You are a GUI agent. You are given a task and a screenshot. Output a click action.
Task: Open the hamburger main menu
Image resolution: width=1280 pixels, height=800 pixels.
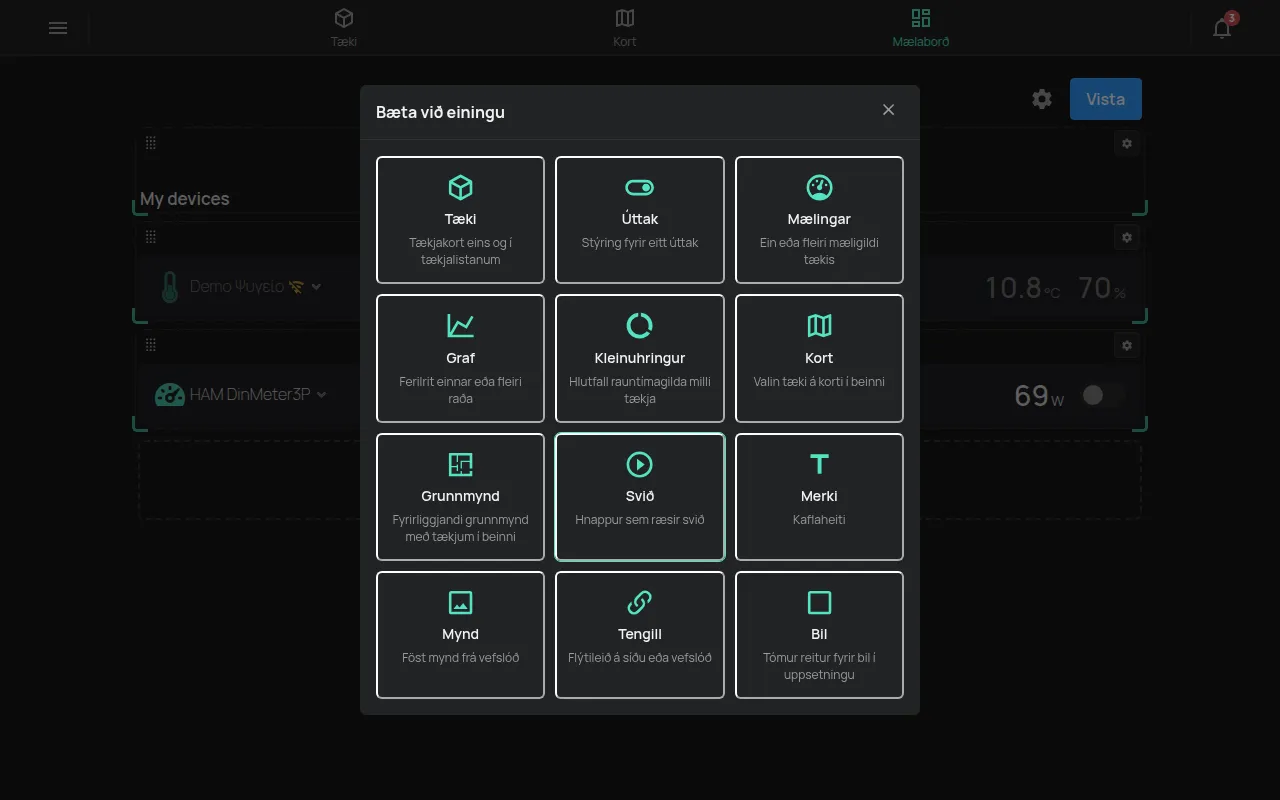58,28
